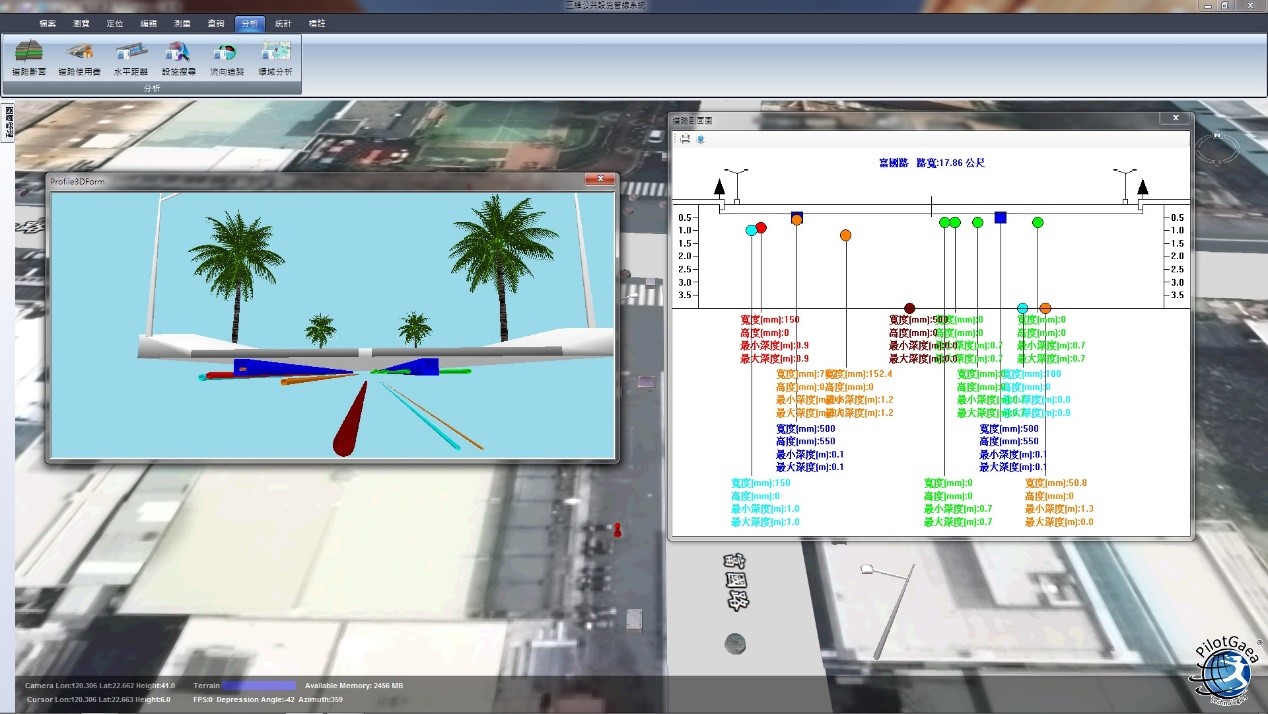The height and width of the screenshot is (714, 1268).
Task: Launch the 道路使用者 road user tool
Action: pos(79,58)
